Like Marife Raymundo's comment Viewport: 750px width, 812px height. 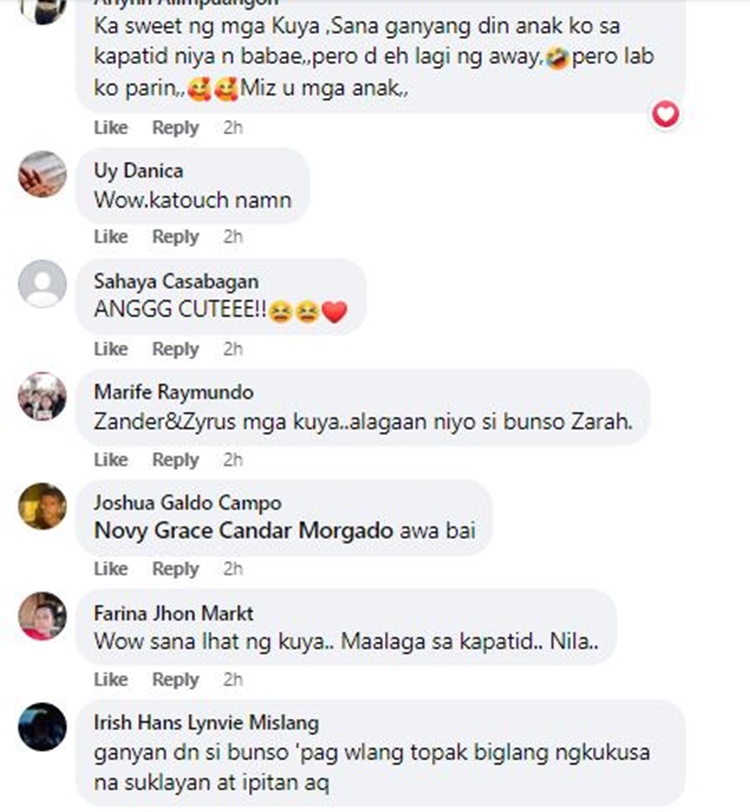coord(111,459)
